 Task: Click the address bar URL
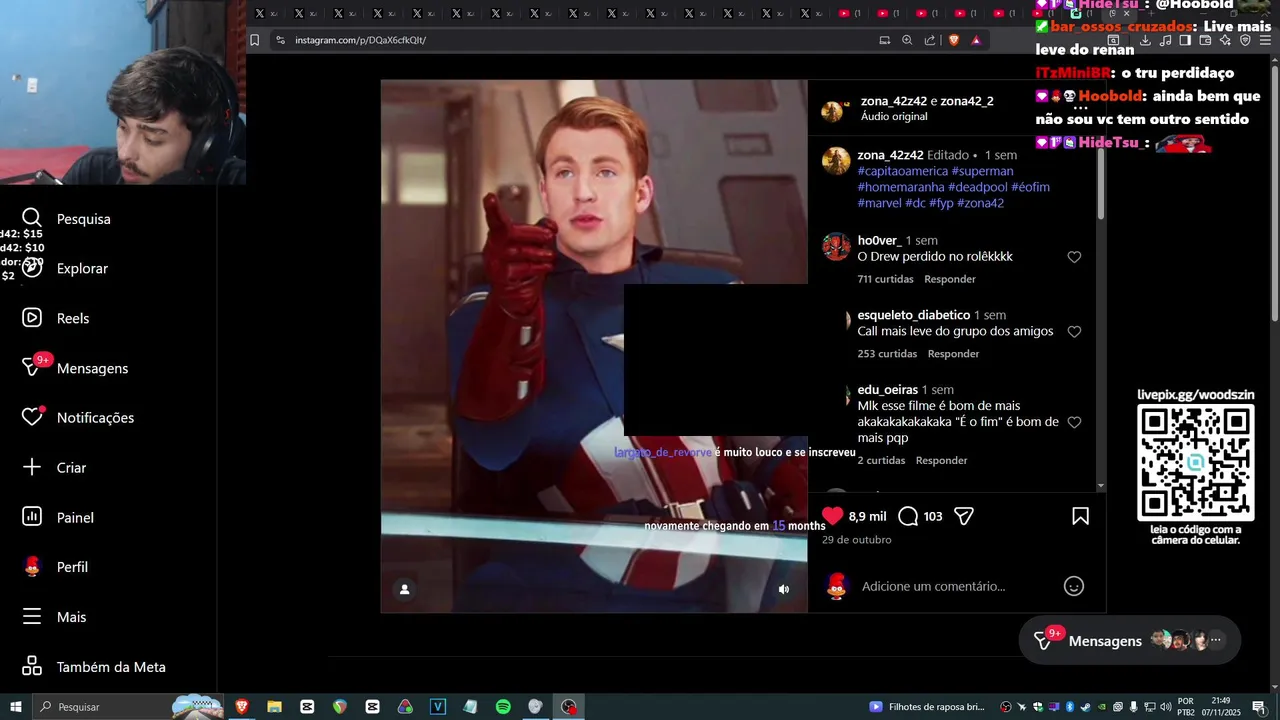360,40
